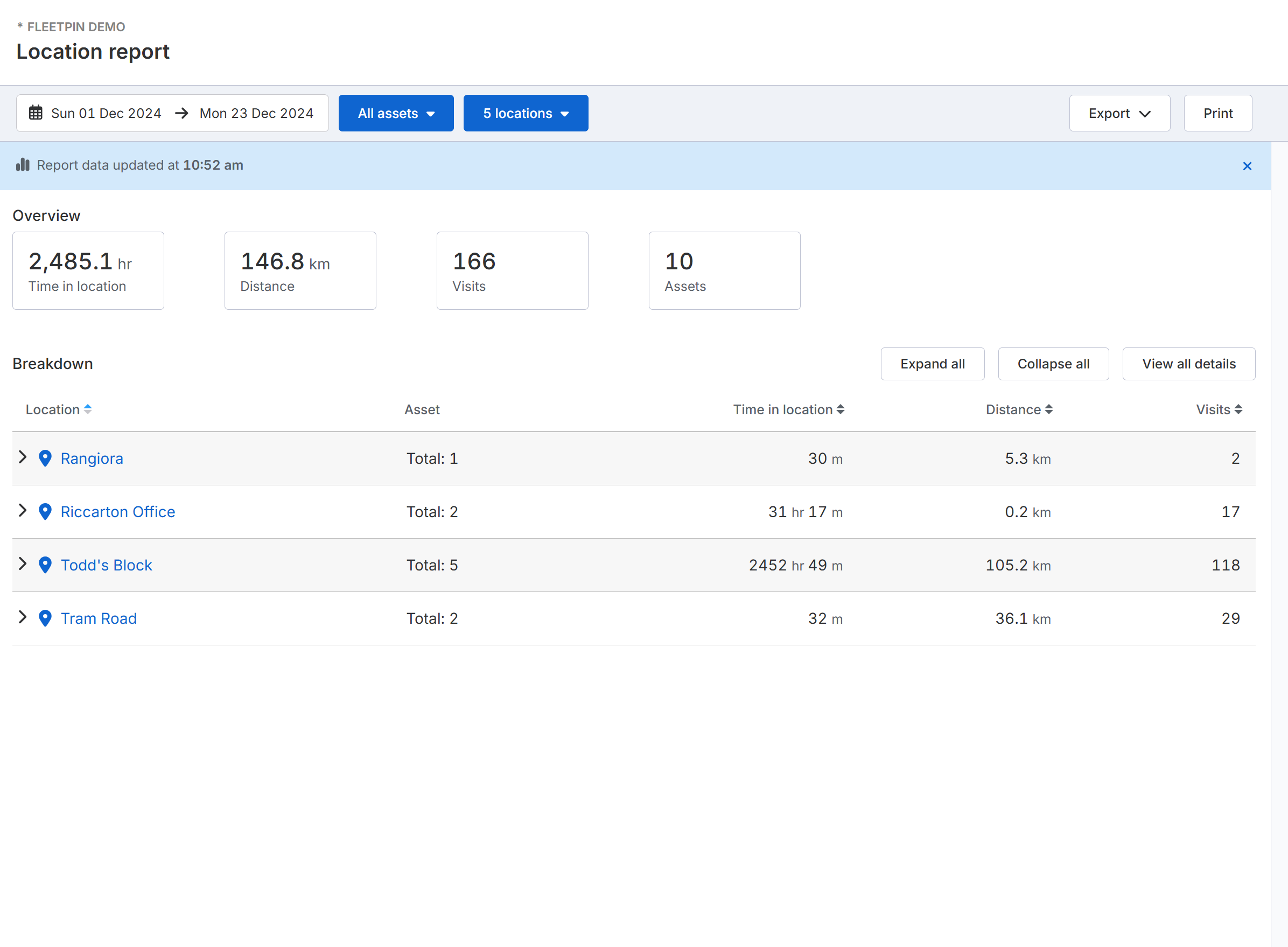Click the visits count 29
The width and height of the screenshot is (1288, 947).
coord(1231,618)
